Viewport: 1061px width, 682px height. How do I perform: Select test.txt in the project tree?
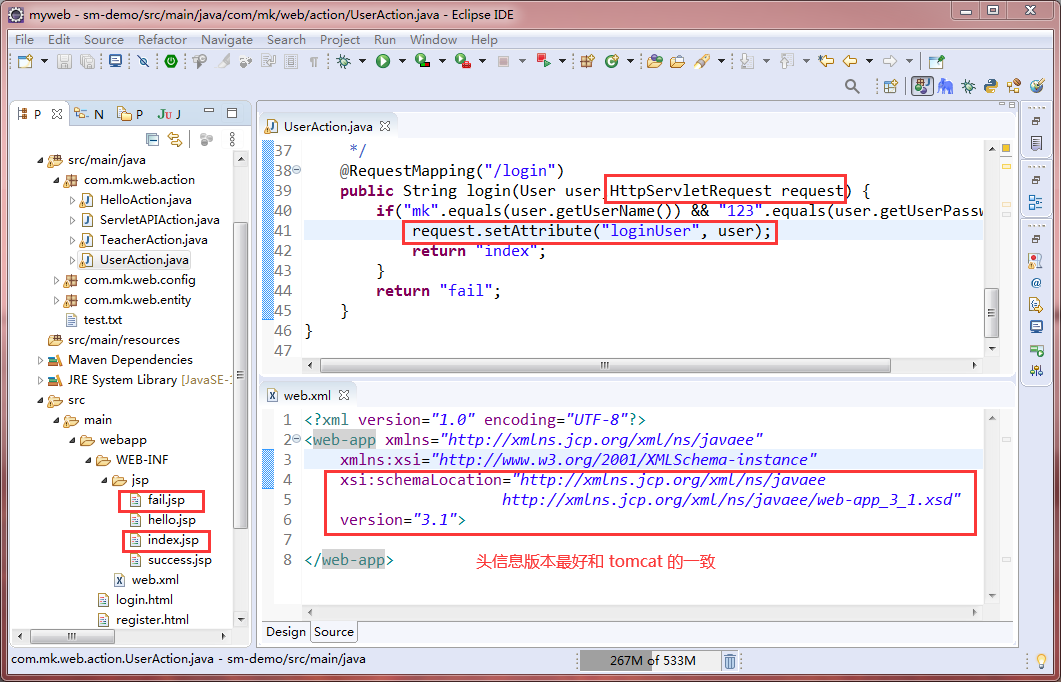pyautogui.click(x=102, y=320)
